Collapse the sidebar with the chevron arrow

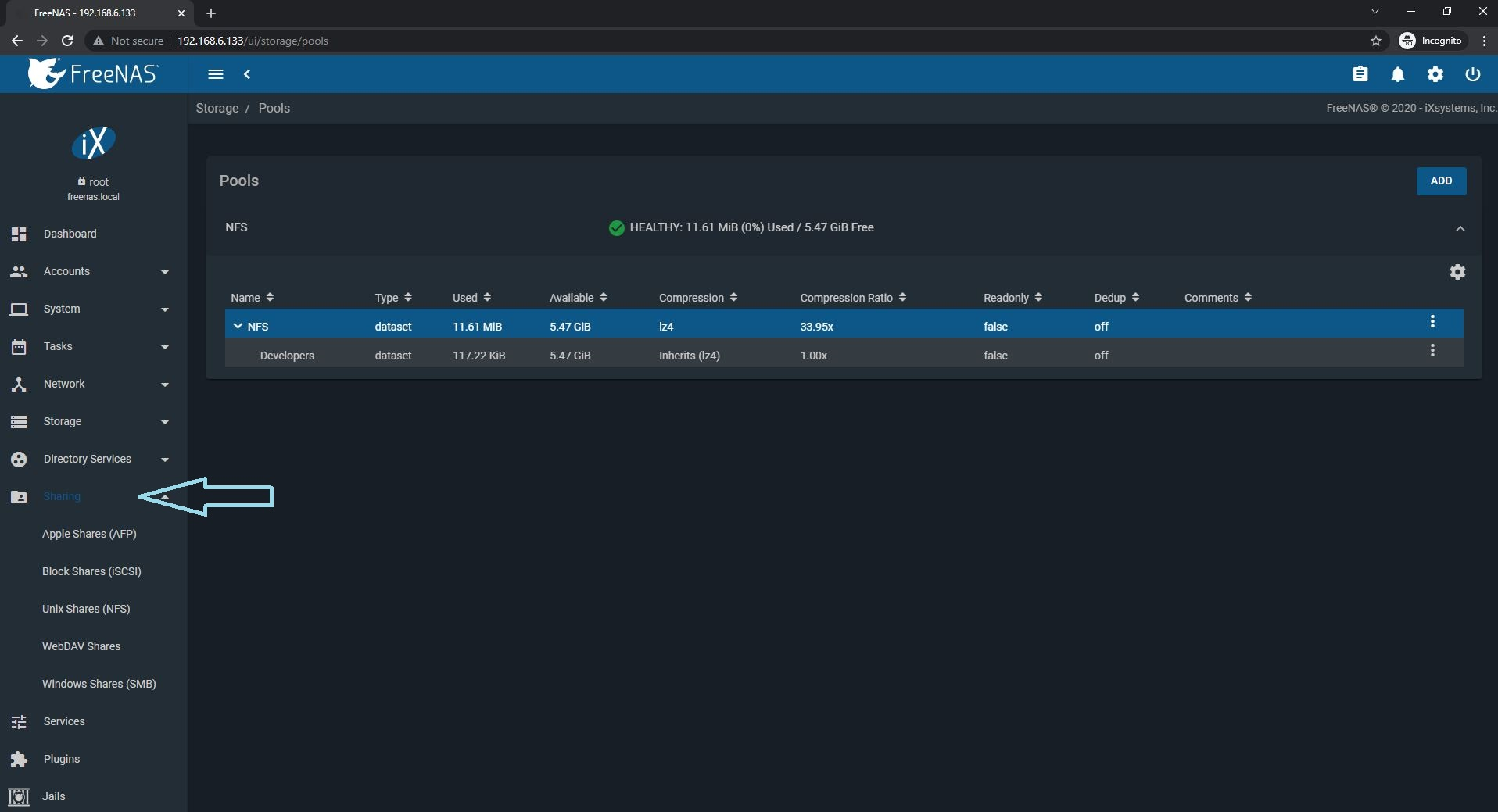[247, 74]
